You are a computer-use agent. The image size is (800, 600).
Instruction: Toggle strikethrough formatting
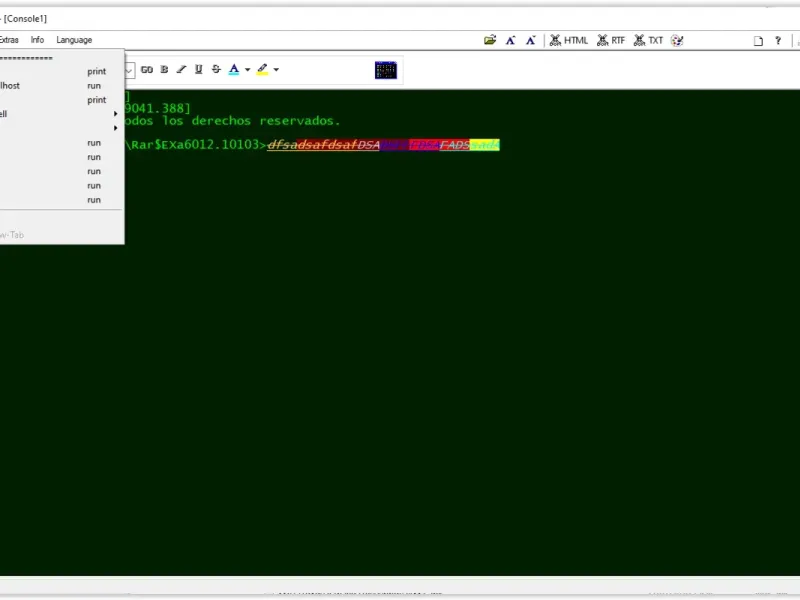pos(216,69)
